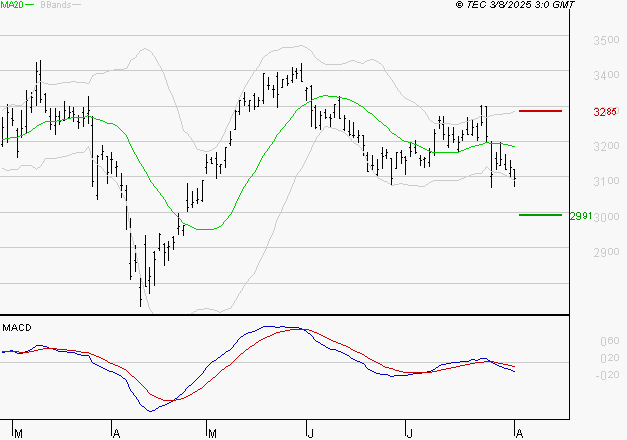
Task: Click the MACD panel title
Action: tap(17, 328)
